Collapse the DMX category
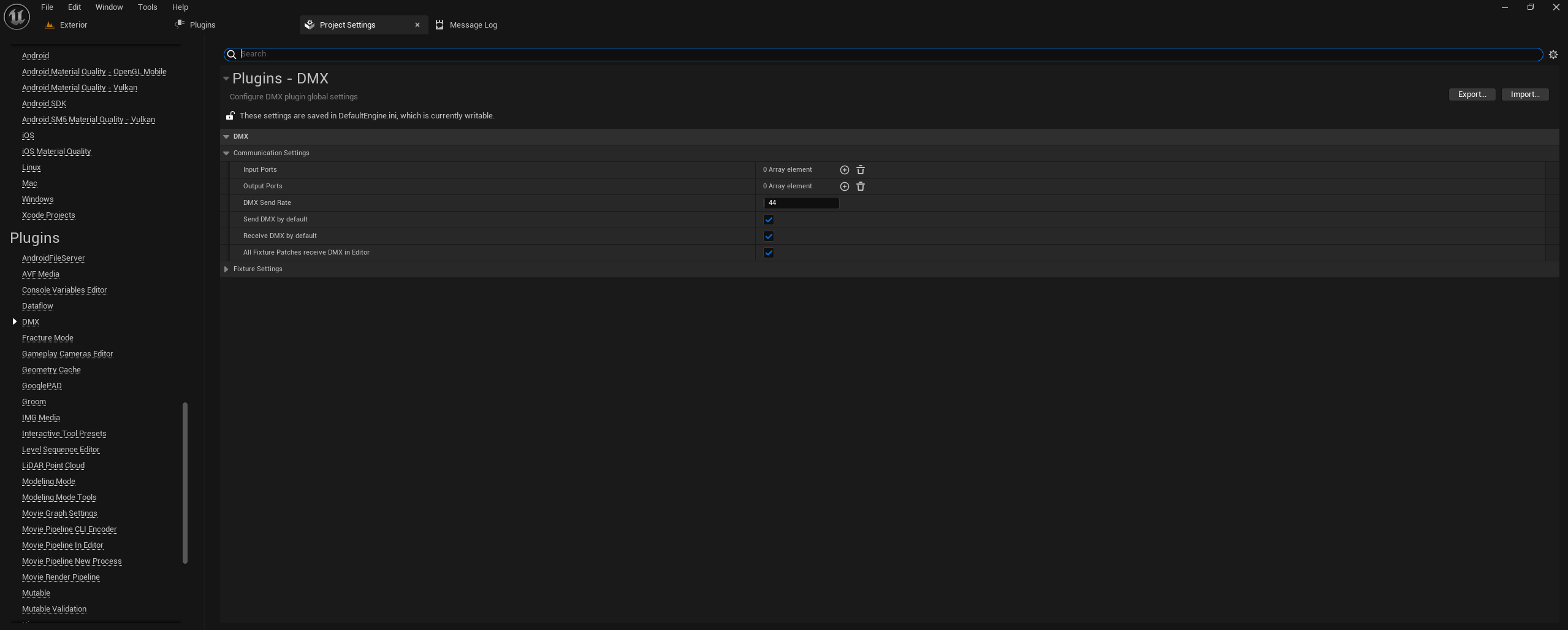The height and width of the screenshot is (630, 1568). 226,137
